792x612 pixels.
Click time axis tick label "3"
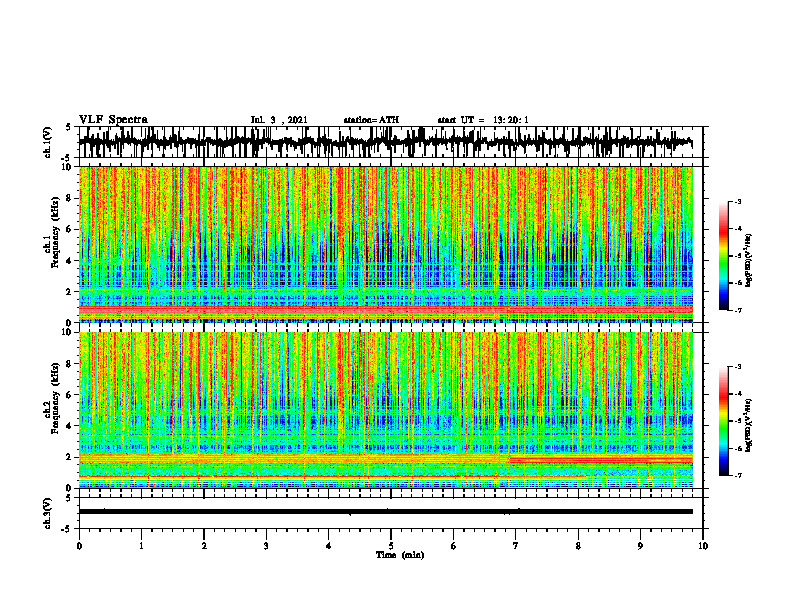[266, 546]
